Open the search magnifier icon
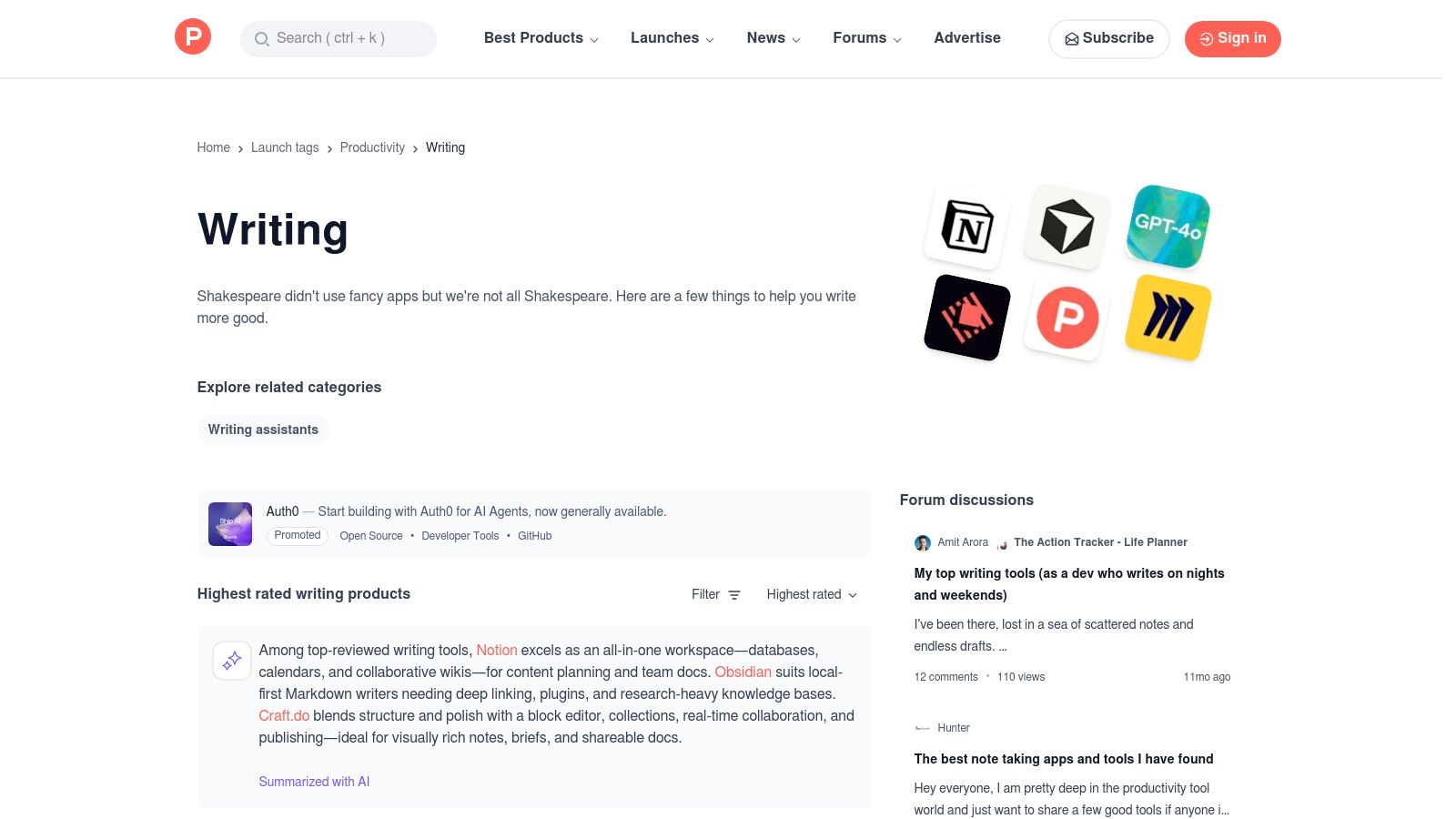 tap(262, 39)
